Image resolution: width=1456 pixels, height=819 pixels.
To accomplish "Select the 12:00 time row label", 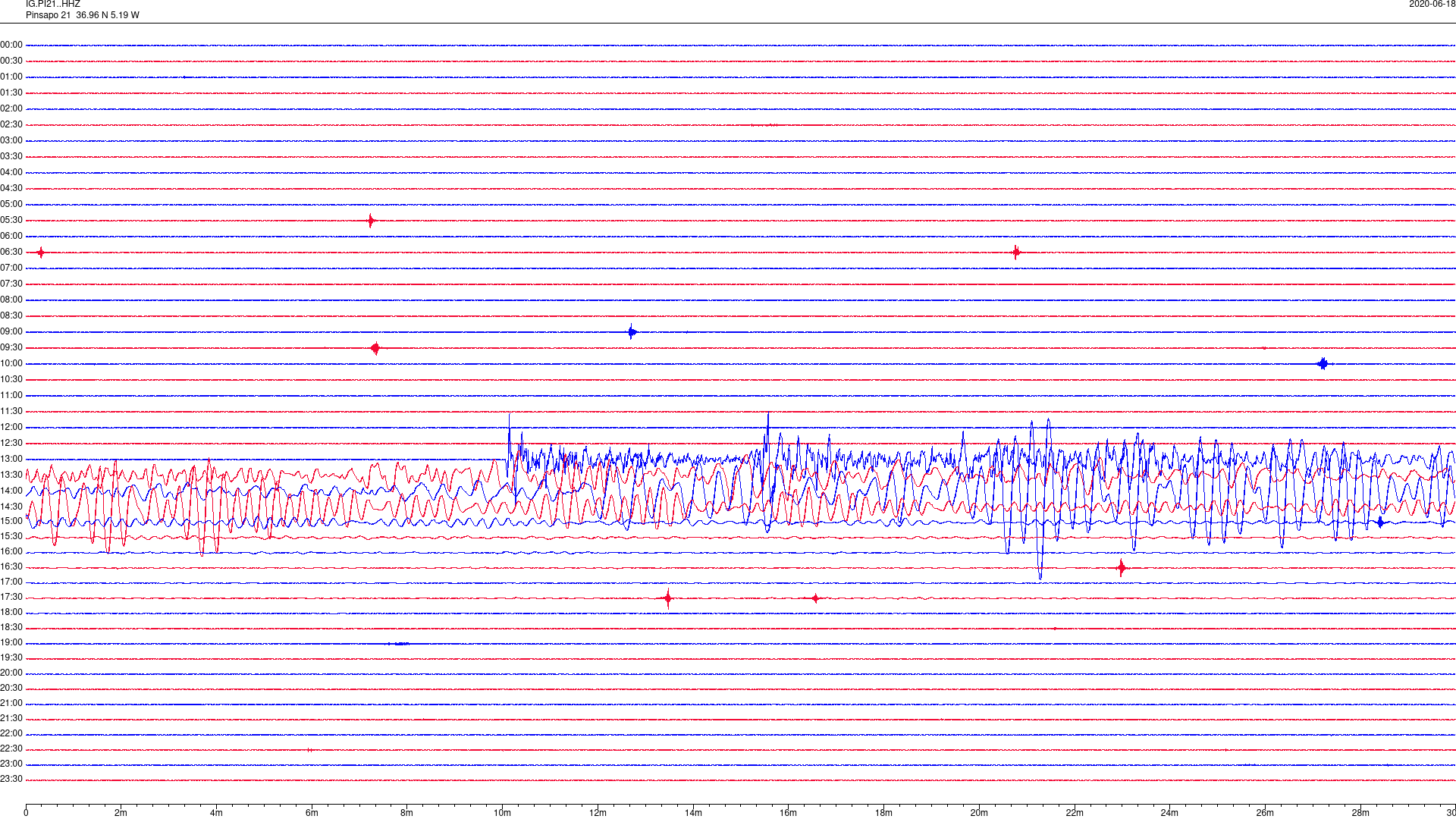I will tap(11, 427).
